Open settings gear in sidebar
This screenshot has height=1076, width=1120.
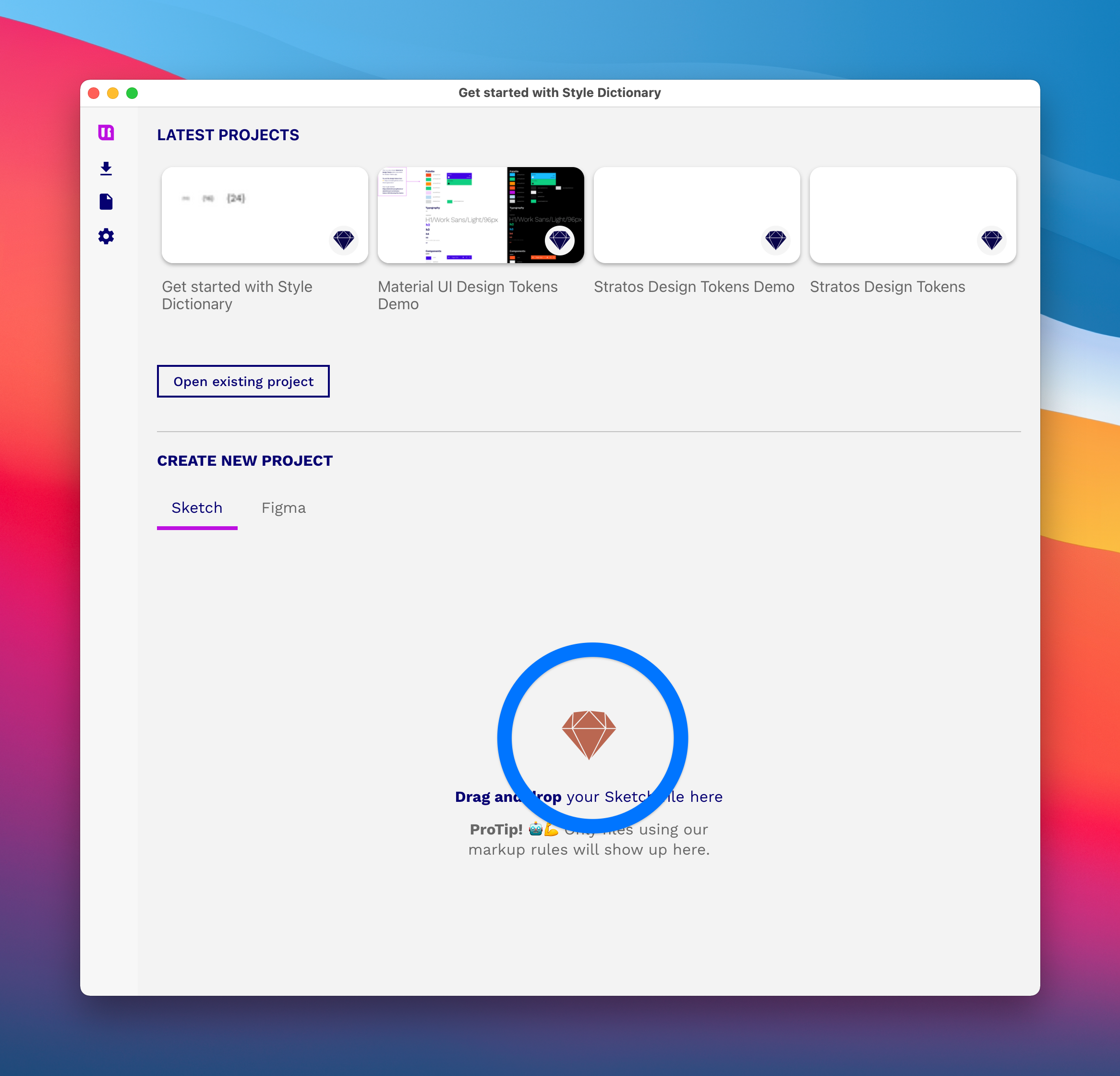[x=106, y=236]
